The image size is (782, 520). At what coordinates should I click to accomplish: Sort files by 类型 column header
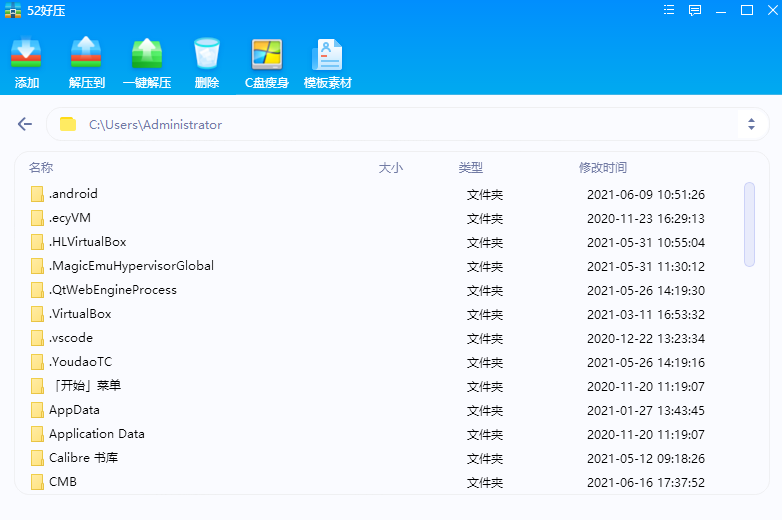coord(471,168)
